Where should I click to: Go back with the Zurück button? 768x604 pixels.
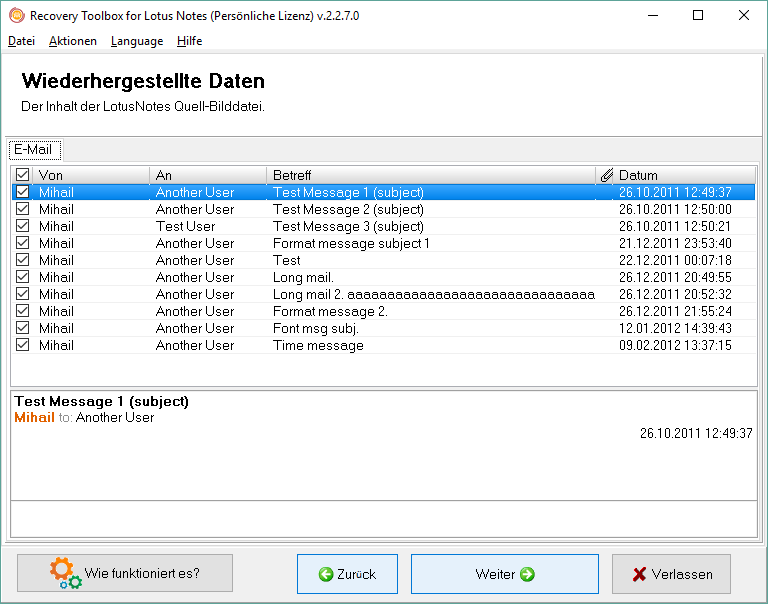pyautogui.click(x=347, y=574)
